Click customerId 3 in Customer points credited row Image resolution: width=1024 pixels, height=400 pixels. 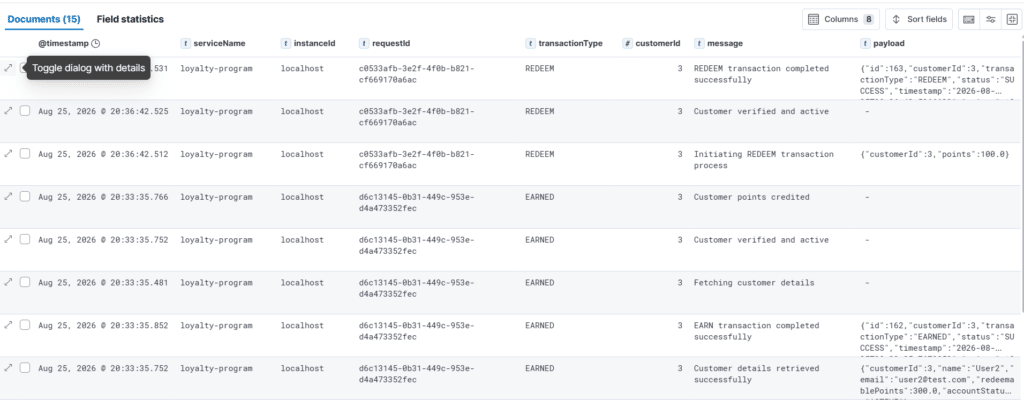[x=680, y=197]
